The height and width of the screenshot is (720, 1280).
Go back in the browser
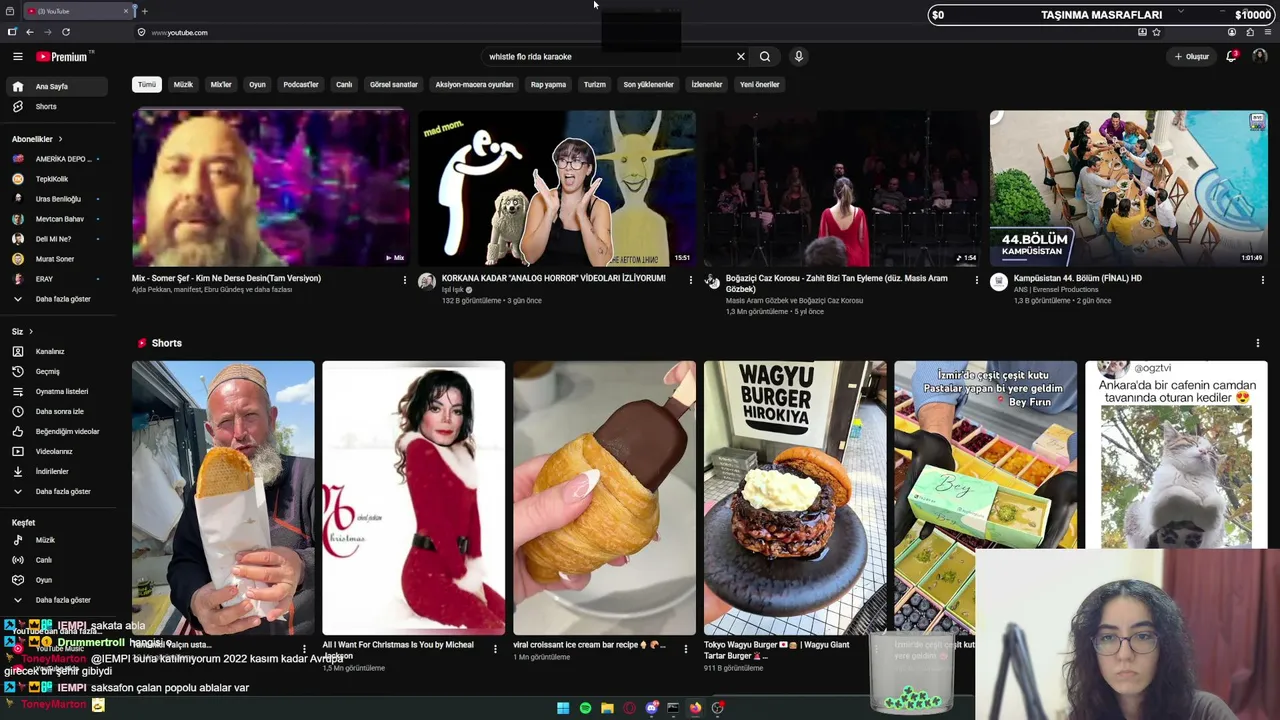point(29,32)
